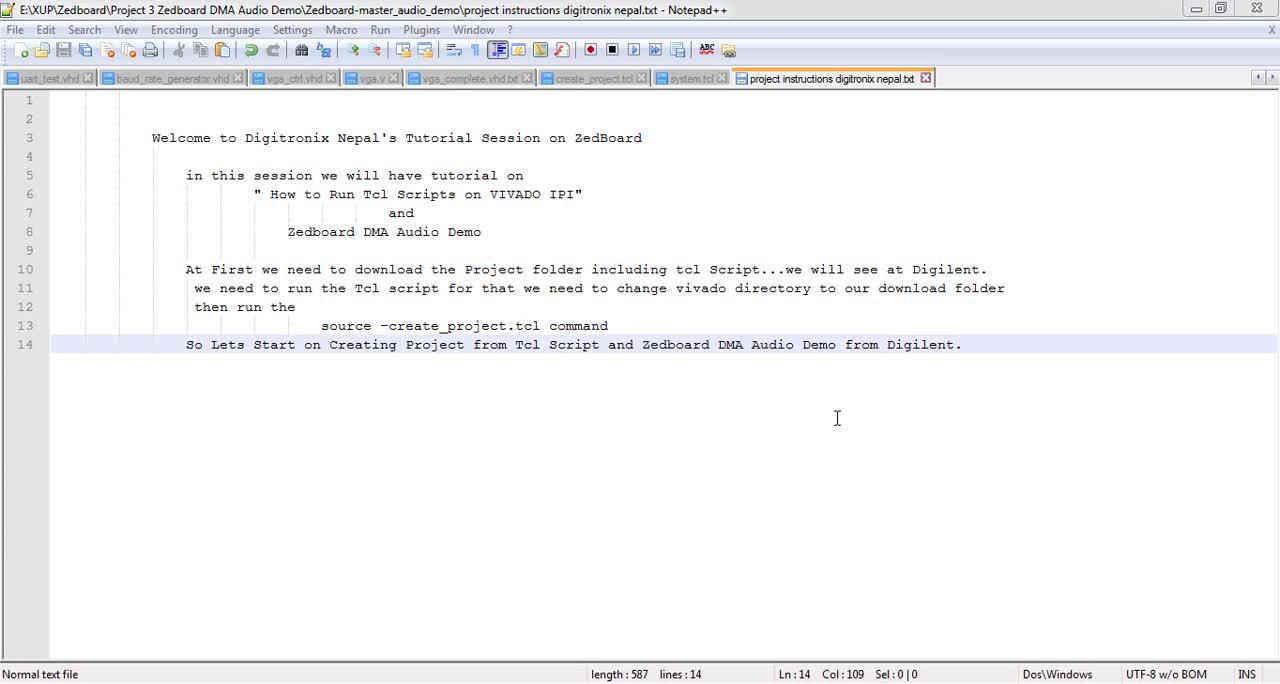Switch to the vga_ctrl.vhd tab
The image size is (1280, 684).
294,78
